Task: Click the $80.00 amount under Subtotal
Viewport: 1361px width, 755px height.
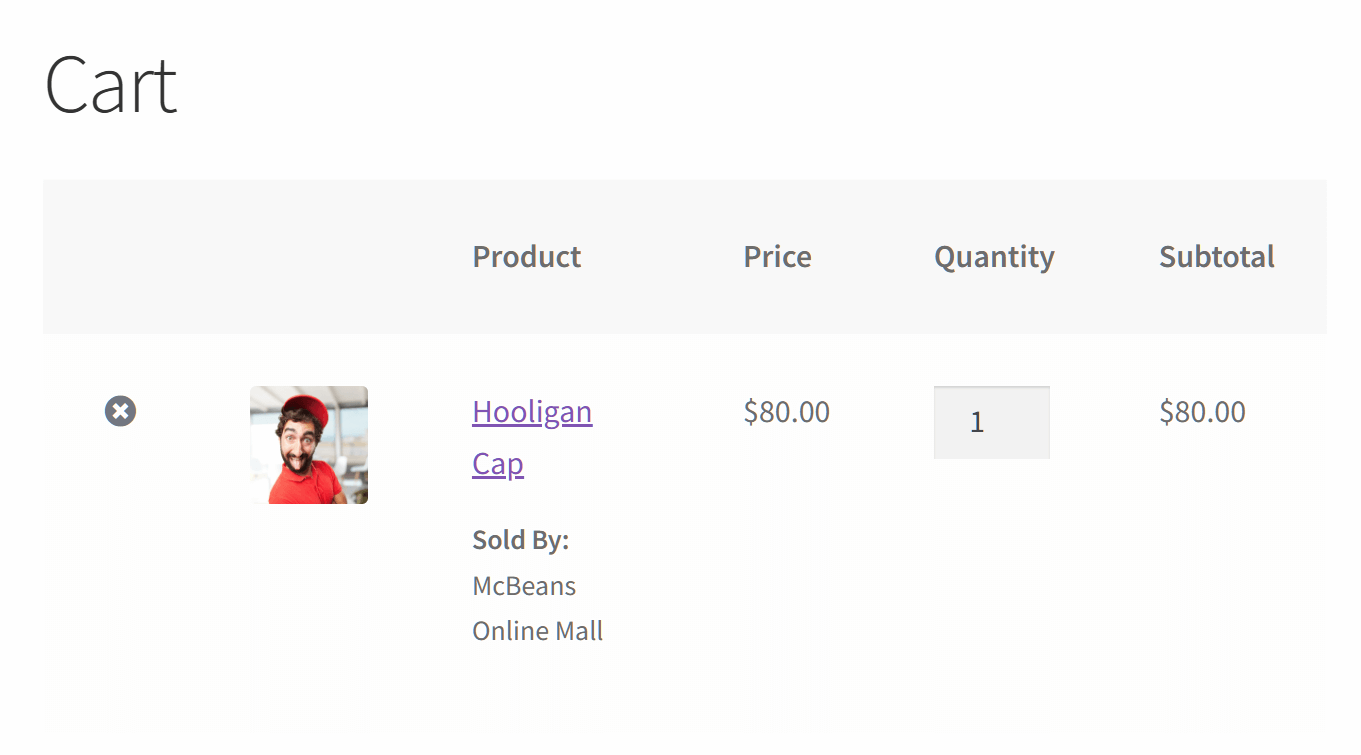Action: tap(1202, 412)
